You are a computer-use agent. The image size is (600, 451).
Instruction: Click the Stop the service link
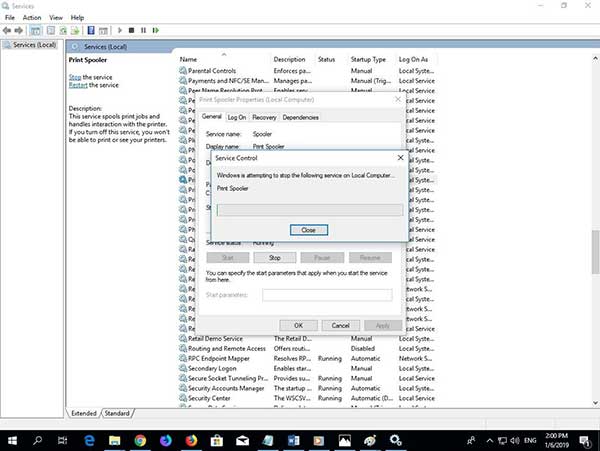(x=75, y=77)
